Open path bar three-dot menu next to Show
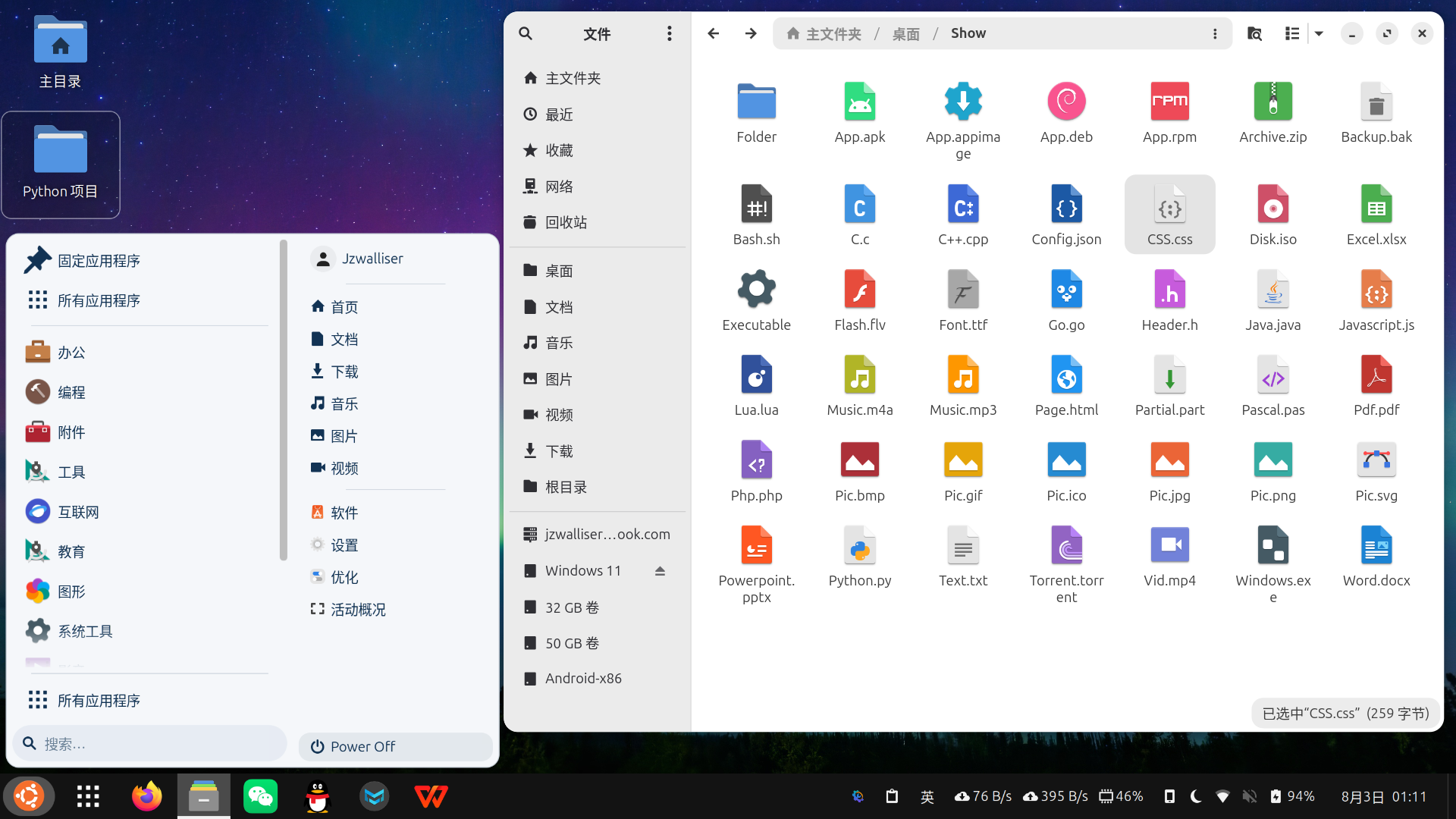Screen dimensions: 1456x819 pyautogui.click(x=1215, y=33)
